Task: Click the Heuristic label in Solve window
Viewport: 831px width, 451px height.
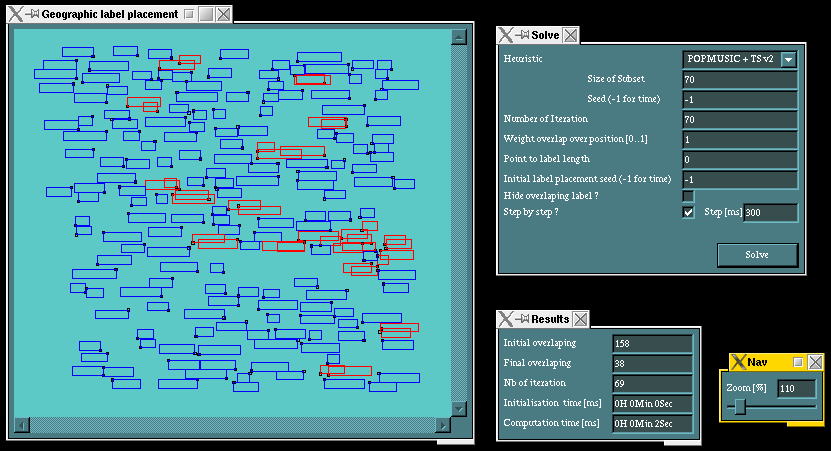Action: (x=523, y=59)
